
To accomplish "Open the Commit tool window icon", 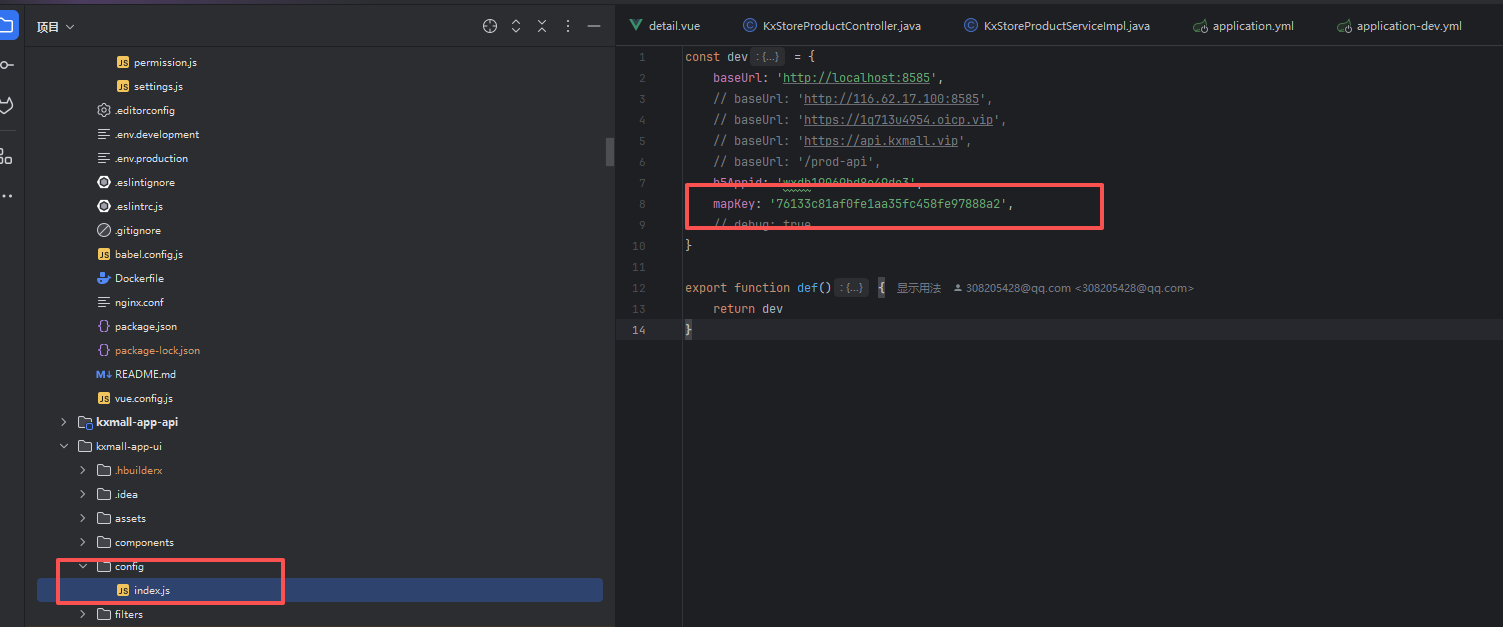I will tap(8, 65).
